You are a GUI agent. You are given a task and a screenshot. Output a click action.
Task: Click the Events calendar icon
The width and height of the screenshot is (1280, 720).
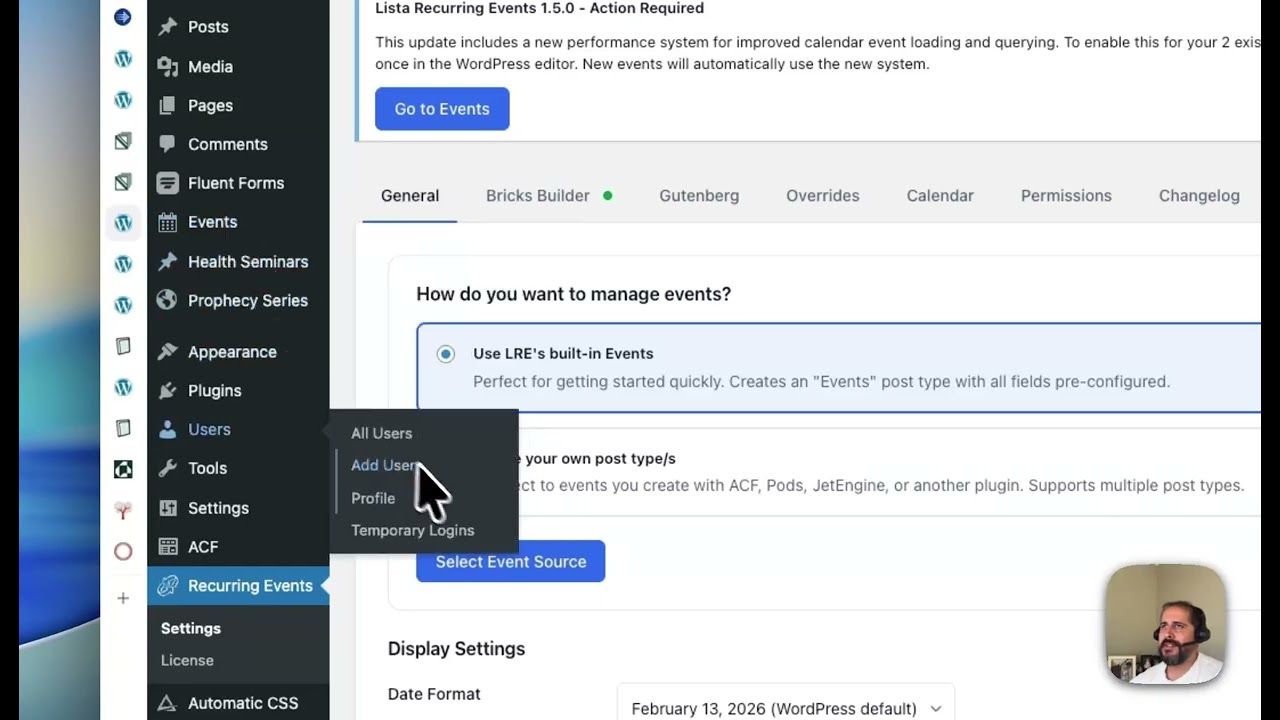[x=168, y=222]
